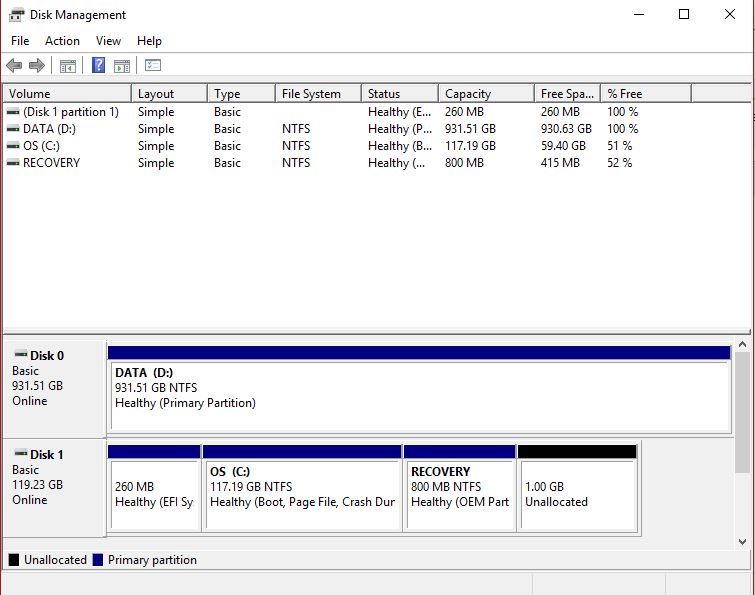The width and height of the screenshot is (755, 595).
Task: Open the File menu
Action: (x=20, y=41)
